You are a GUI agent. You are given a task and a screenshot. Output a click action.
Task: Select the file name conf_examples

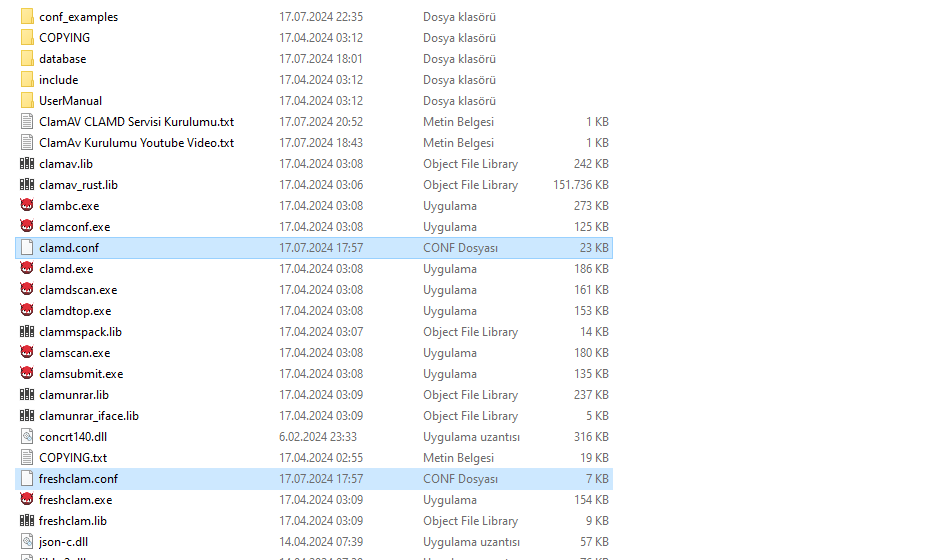tap(79, 17)
